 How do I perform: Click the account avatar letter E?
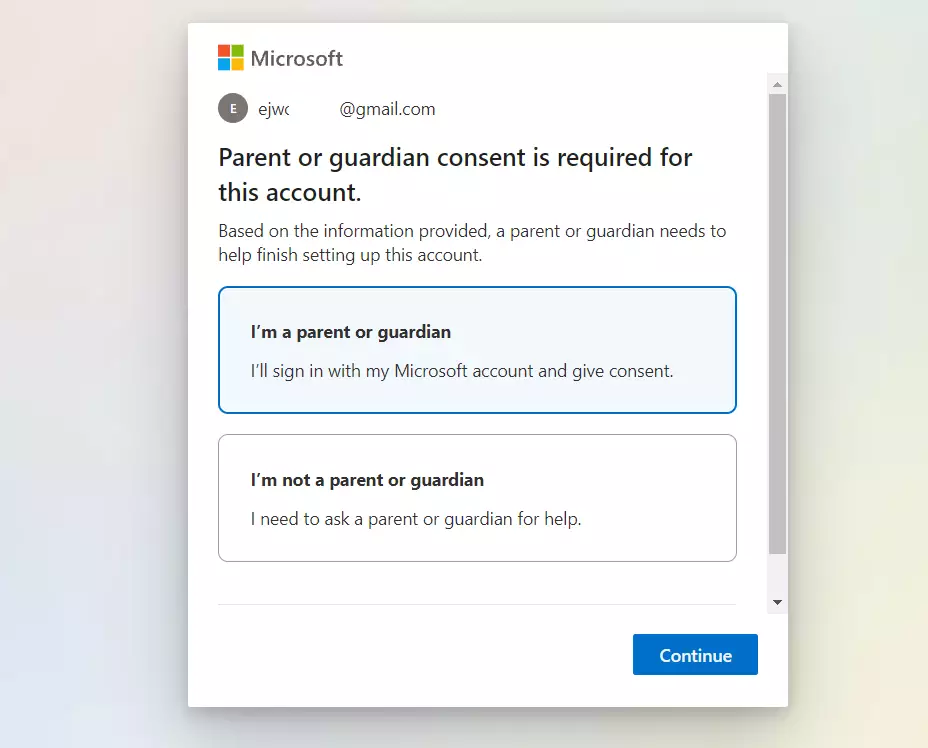233,108
